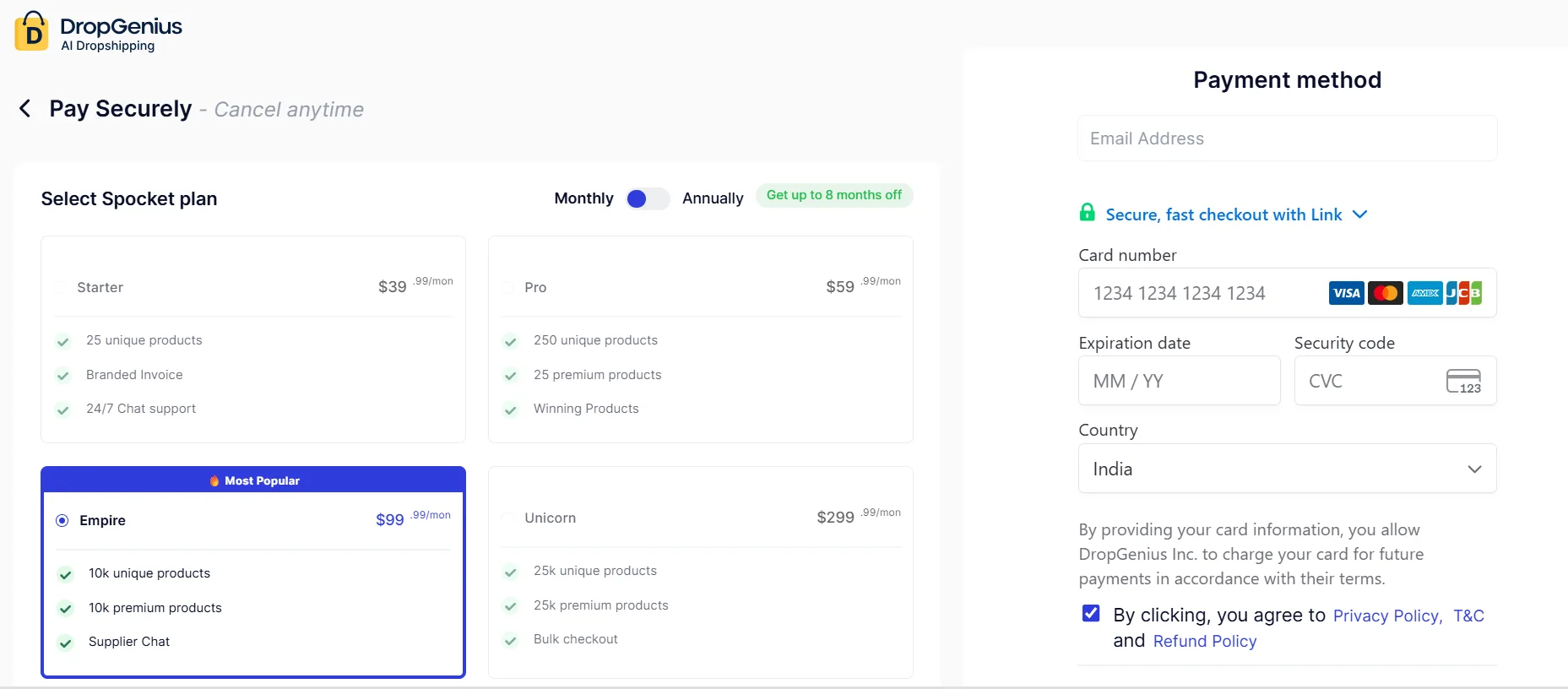Viewport: 1568px width, 689px height.
Task: Click the Visa card icon
Action: (x=1347, y=293)
